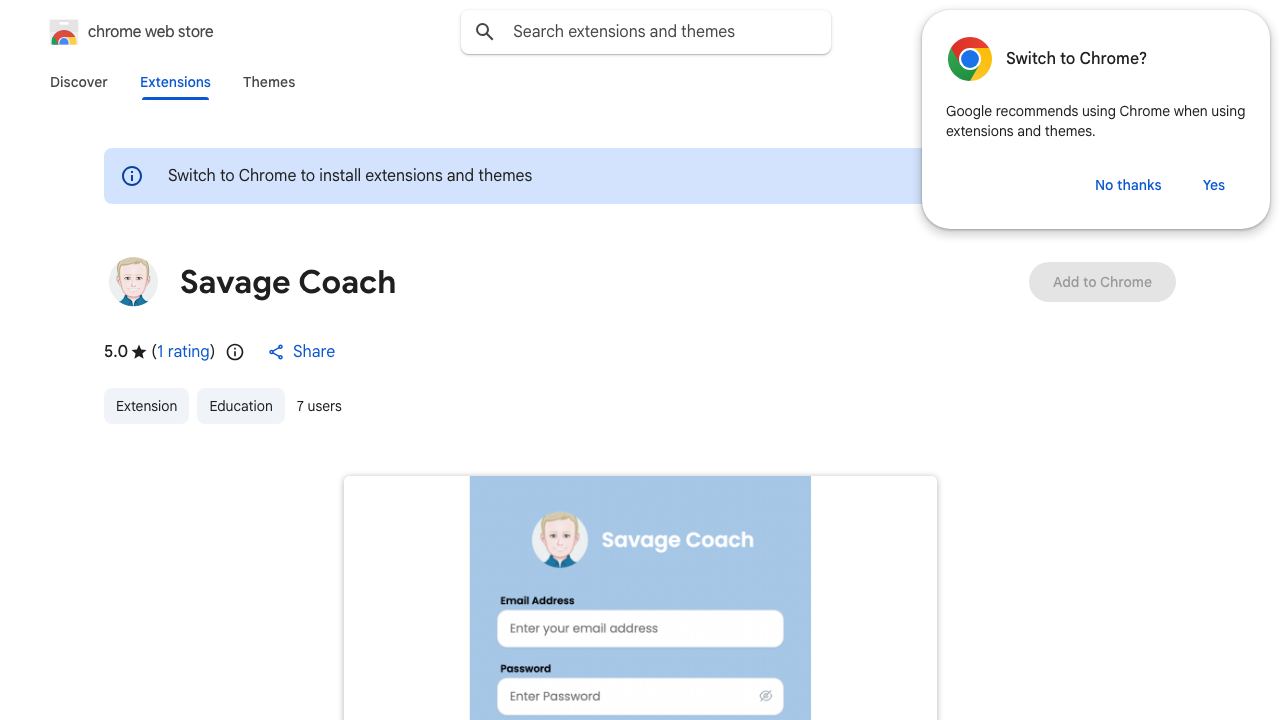This screenshot has width=1280, height=720.
Task: Click the email address field in preview
Action: point(640,629)
